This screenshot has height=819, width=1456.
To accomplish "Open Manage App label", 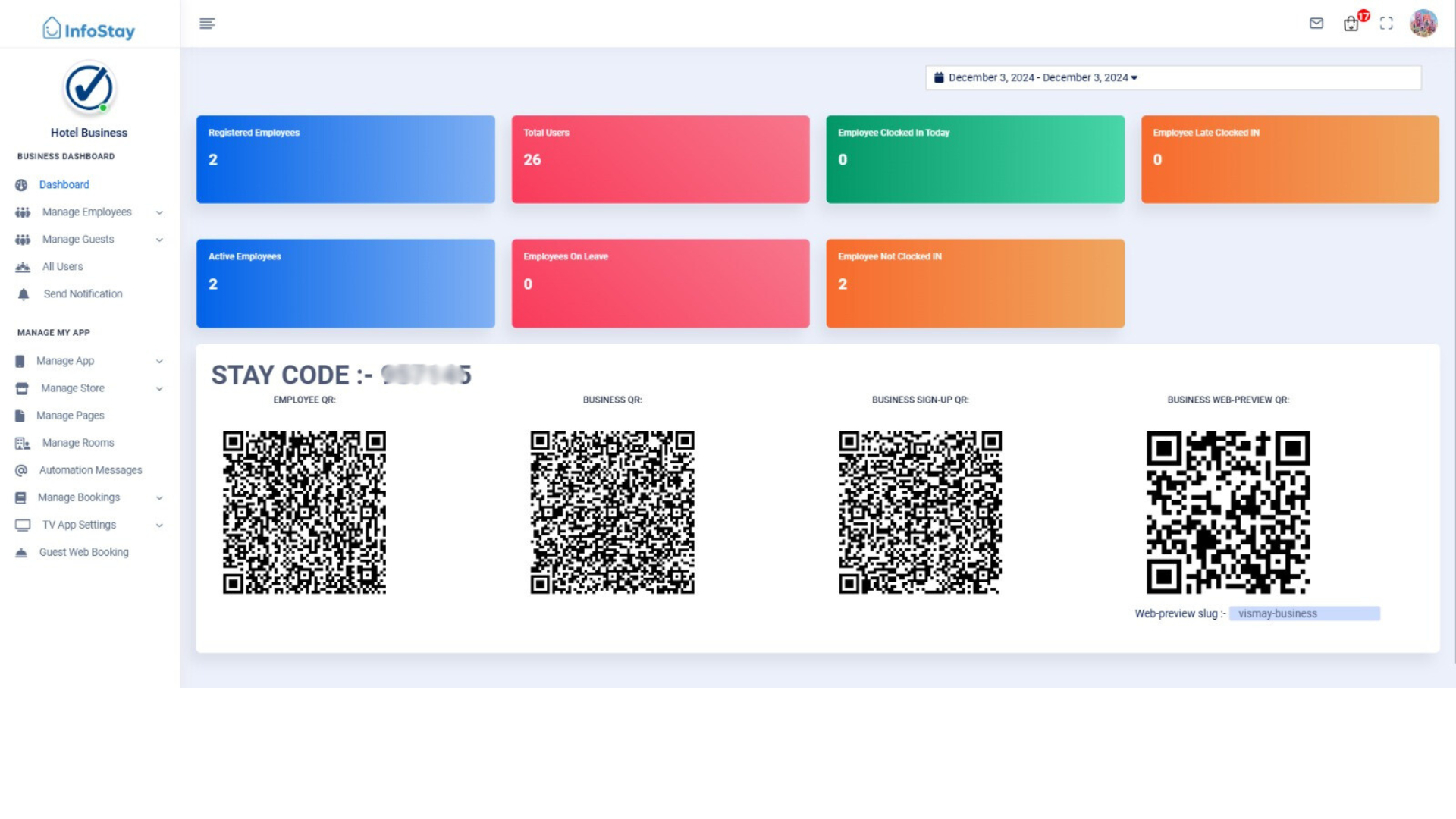I will click(65, 361).
